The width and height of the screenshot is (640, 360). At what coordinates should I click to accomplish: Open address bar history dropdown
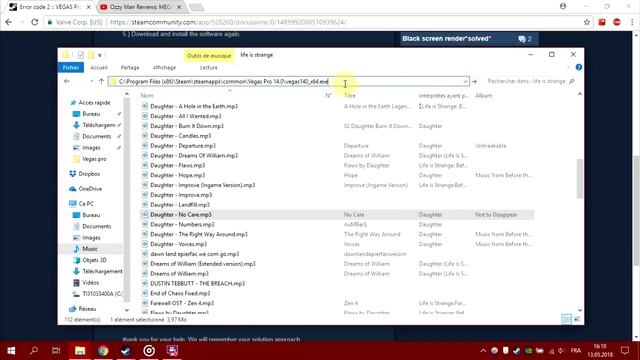click(465, 82)
